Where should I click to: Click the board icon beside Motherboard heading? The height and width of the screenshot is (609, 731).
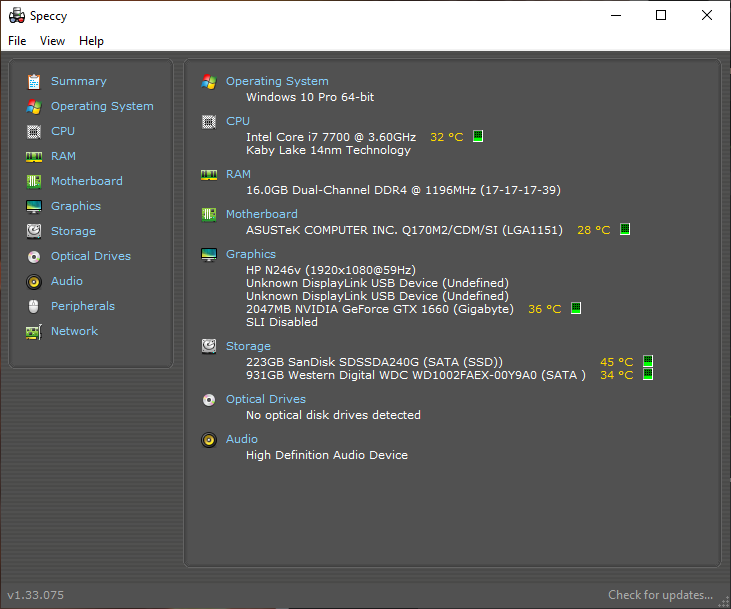click(x=209, y=215)
